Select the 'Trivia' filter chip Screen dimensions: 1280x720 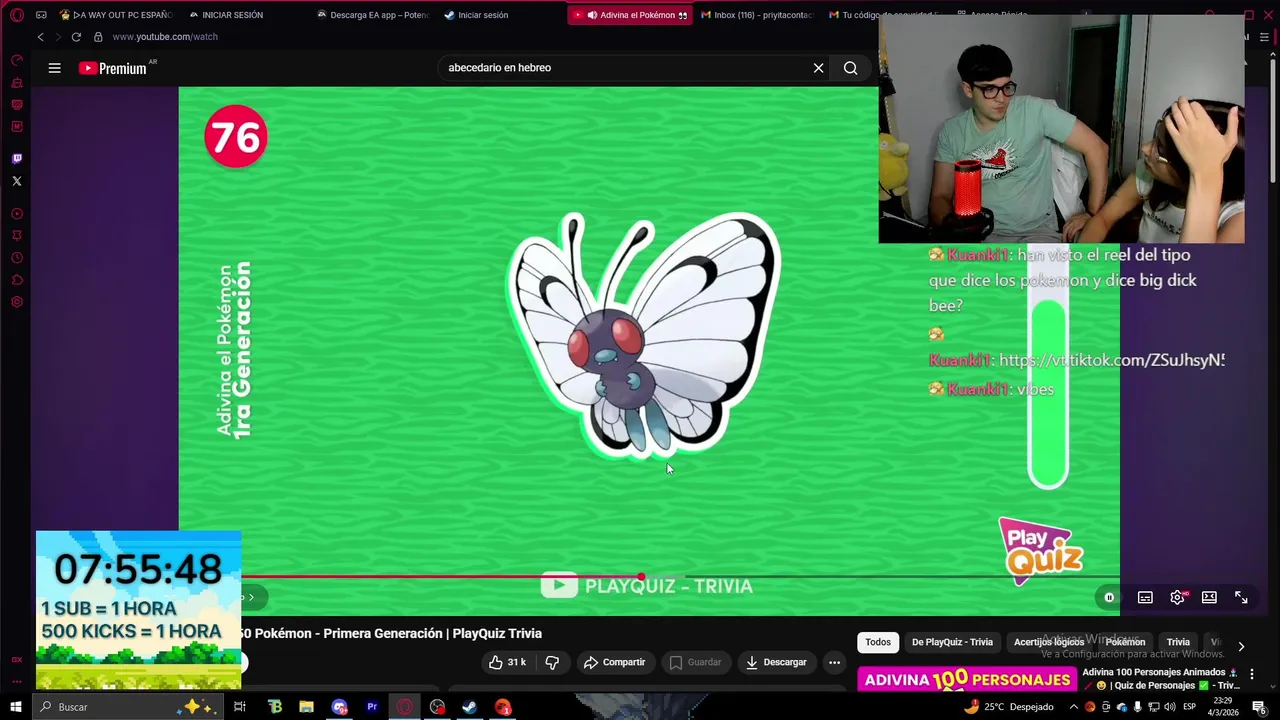pyautogui.click(x=1178, y=642)
